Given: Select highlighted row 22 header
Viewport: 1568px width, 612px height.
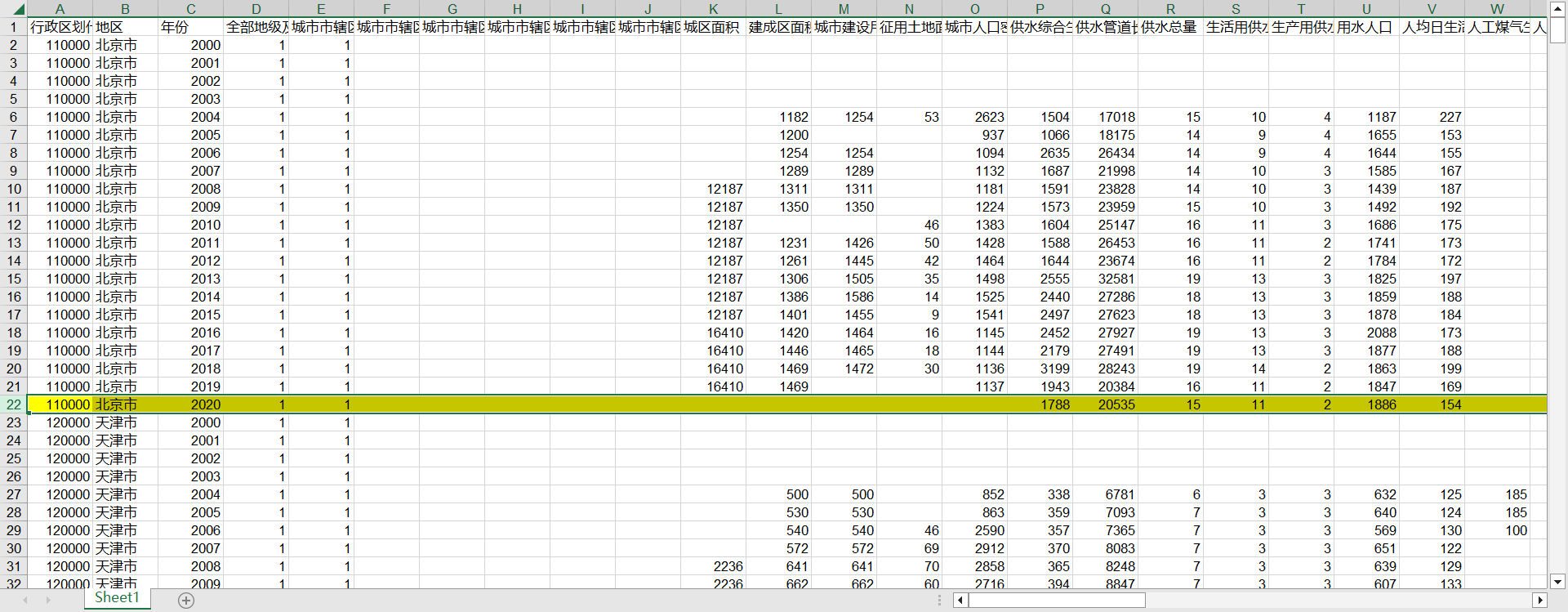Looking at the screenshot, I should click(x=13, y=404).
